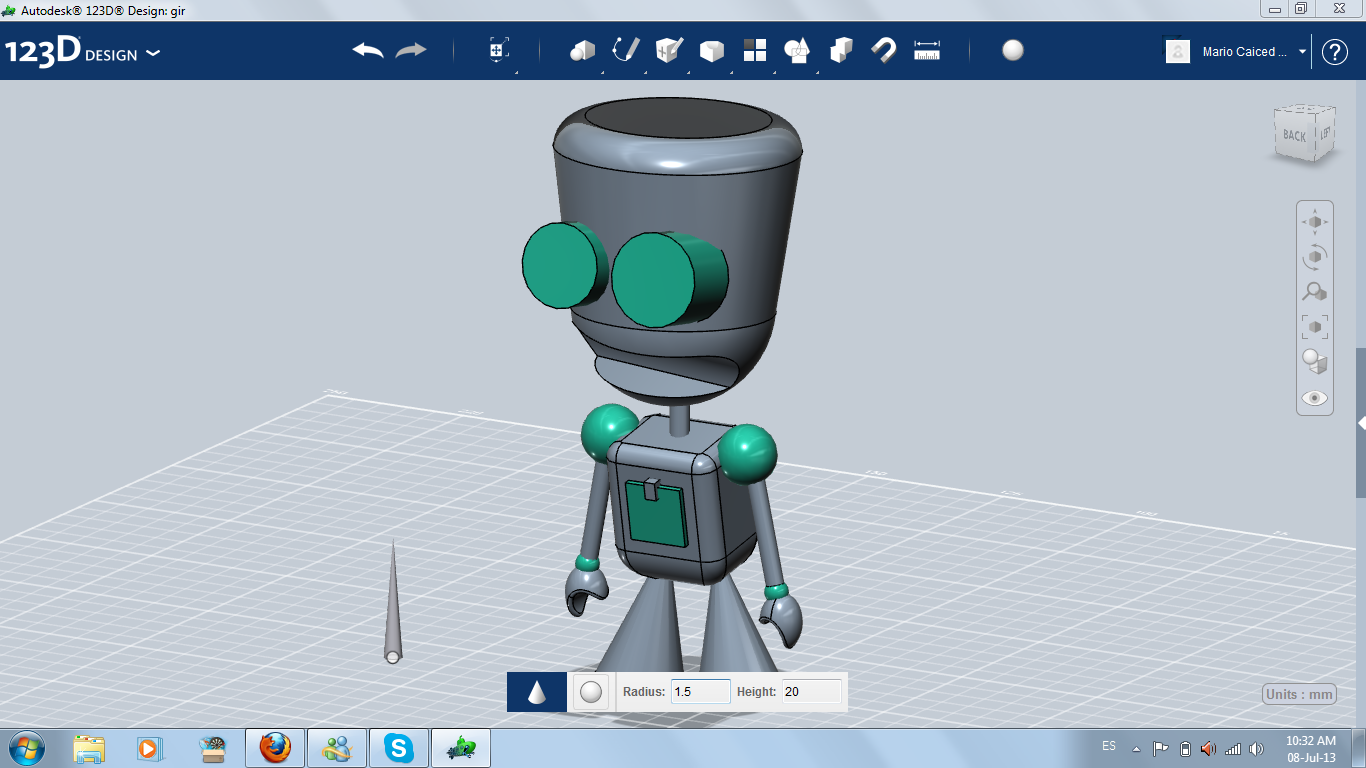Open the Windows Start menu
The height and width of the screenshot is (768, 1366).
(25, 748)
